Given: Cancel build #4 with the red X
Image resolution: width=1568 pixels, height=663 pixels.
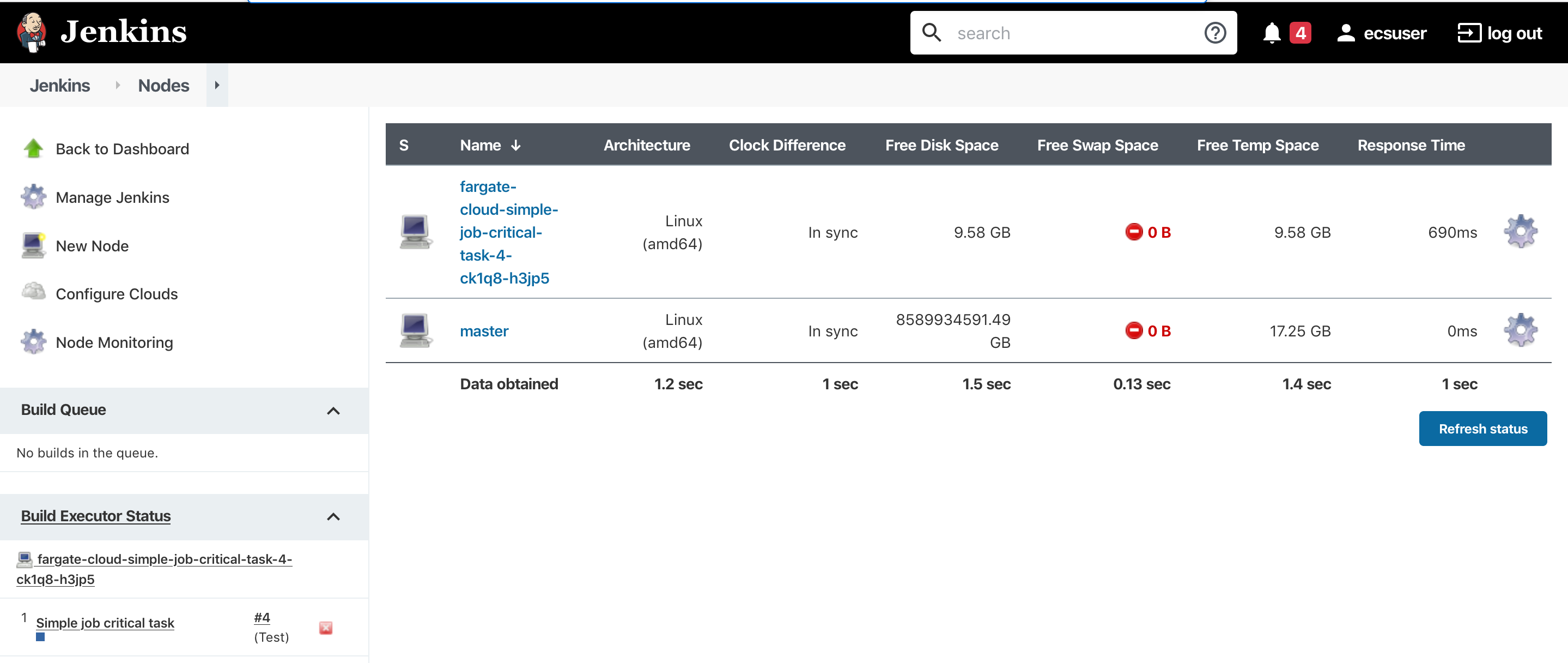Looking at the screenshot, I should 326,627.
